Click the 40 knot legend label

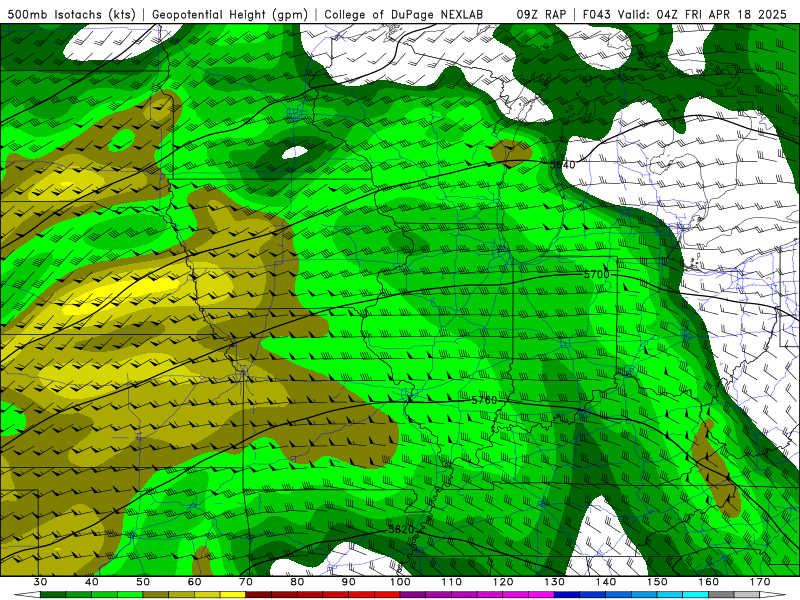(x=92, y=582)
